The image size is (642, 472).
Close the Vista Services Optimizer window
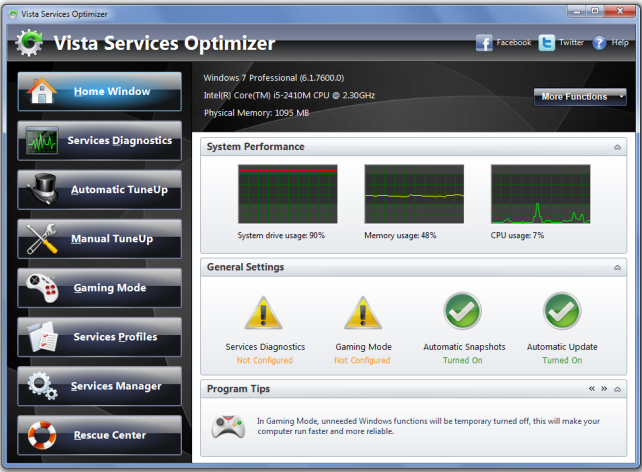pos(620,11)
